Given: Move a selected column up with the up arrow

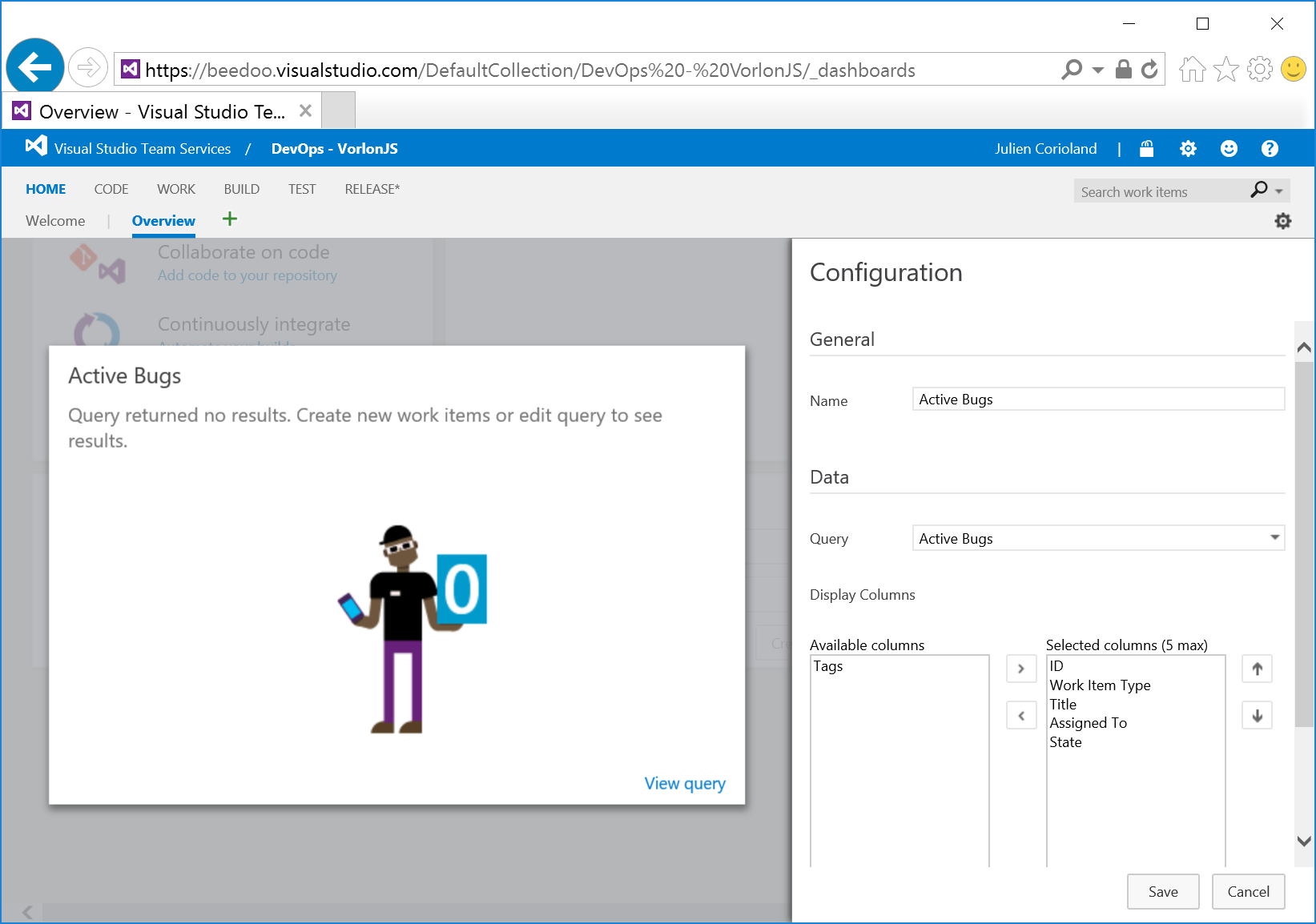Looking at the screenshot, I should point(1257,669).
